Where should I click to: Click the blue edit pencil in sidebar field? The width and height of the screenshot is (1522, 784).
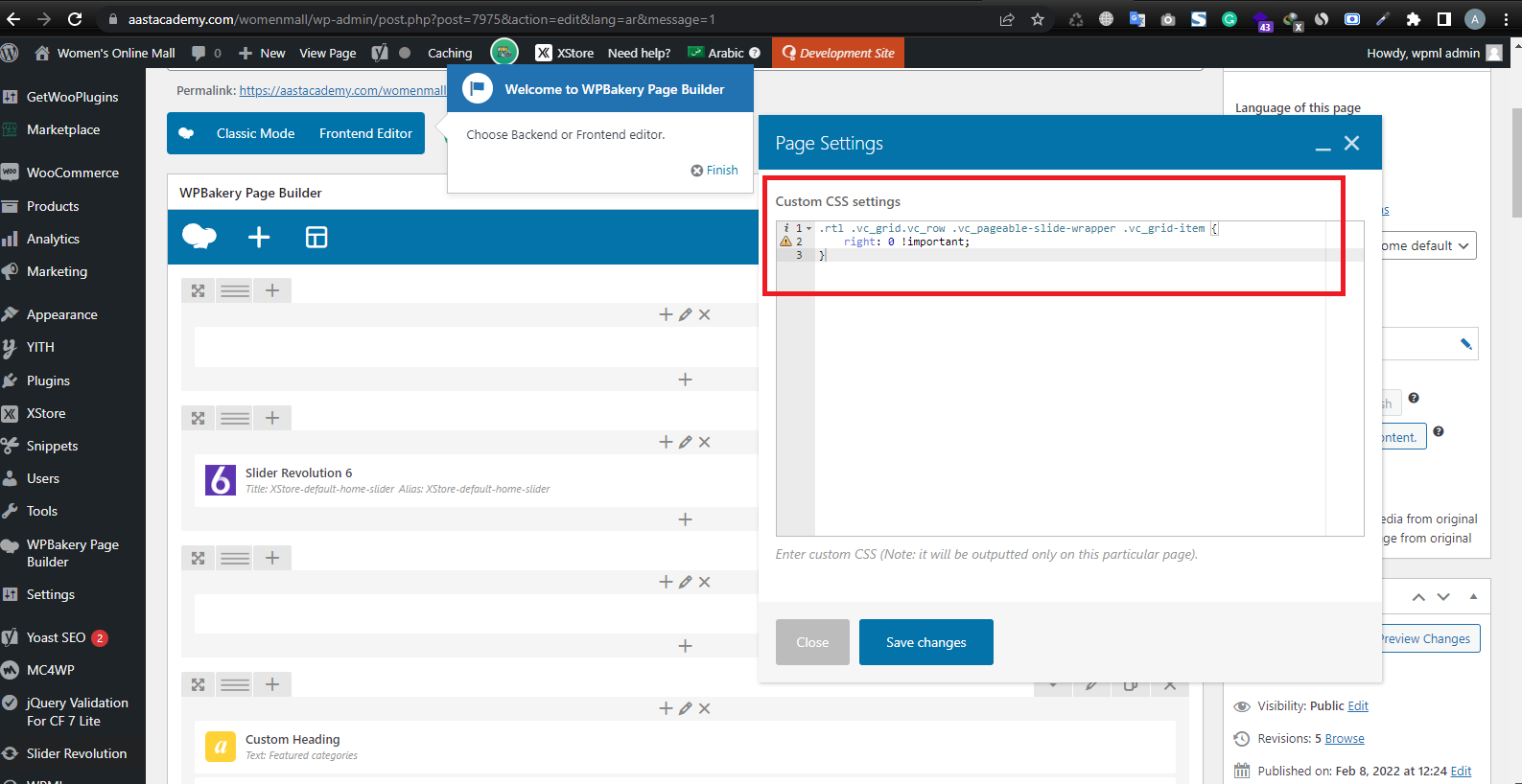(1465, 344)
